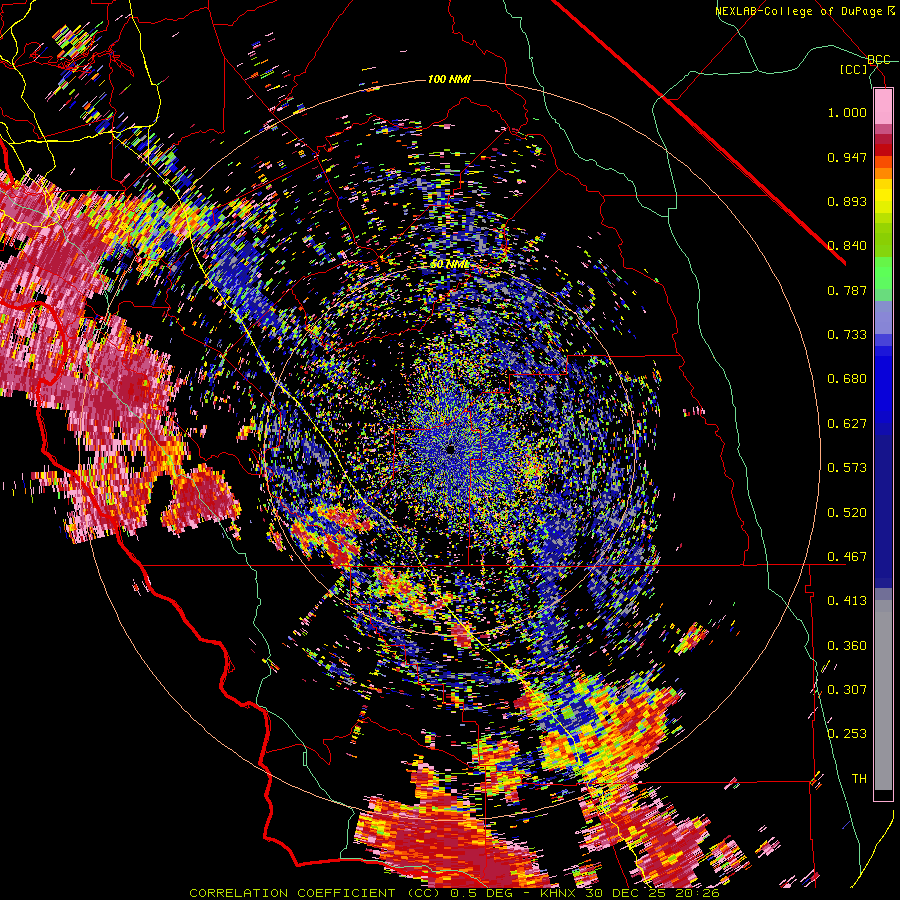
Task: Click the 0.680 legend value
Action: (847, 379)
